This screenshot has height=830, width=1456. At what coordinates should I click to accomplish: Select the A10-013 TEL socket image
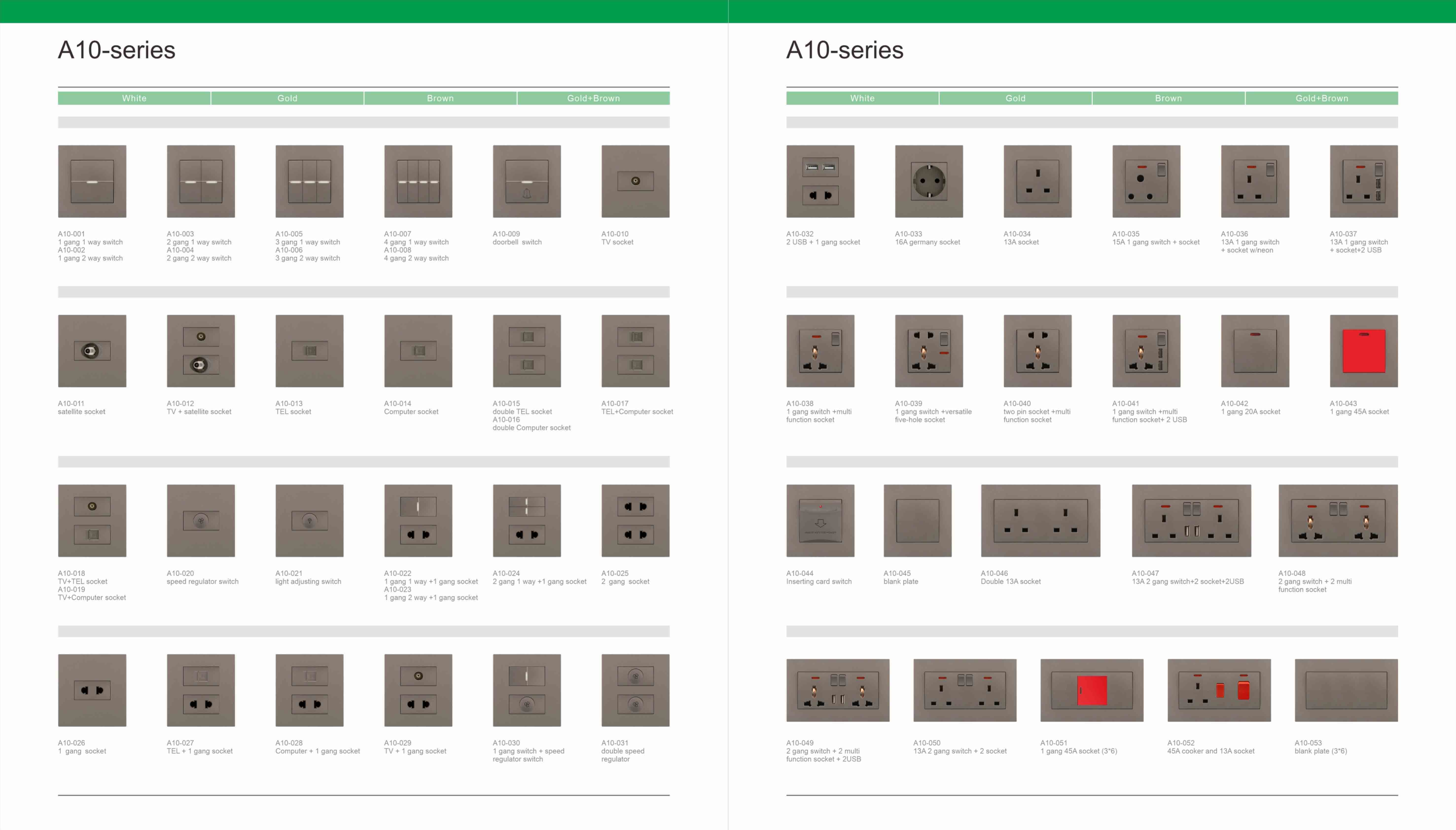310,351
